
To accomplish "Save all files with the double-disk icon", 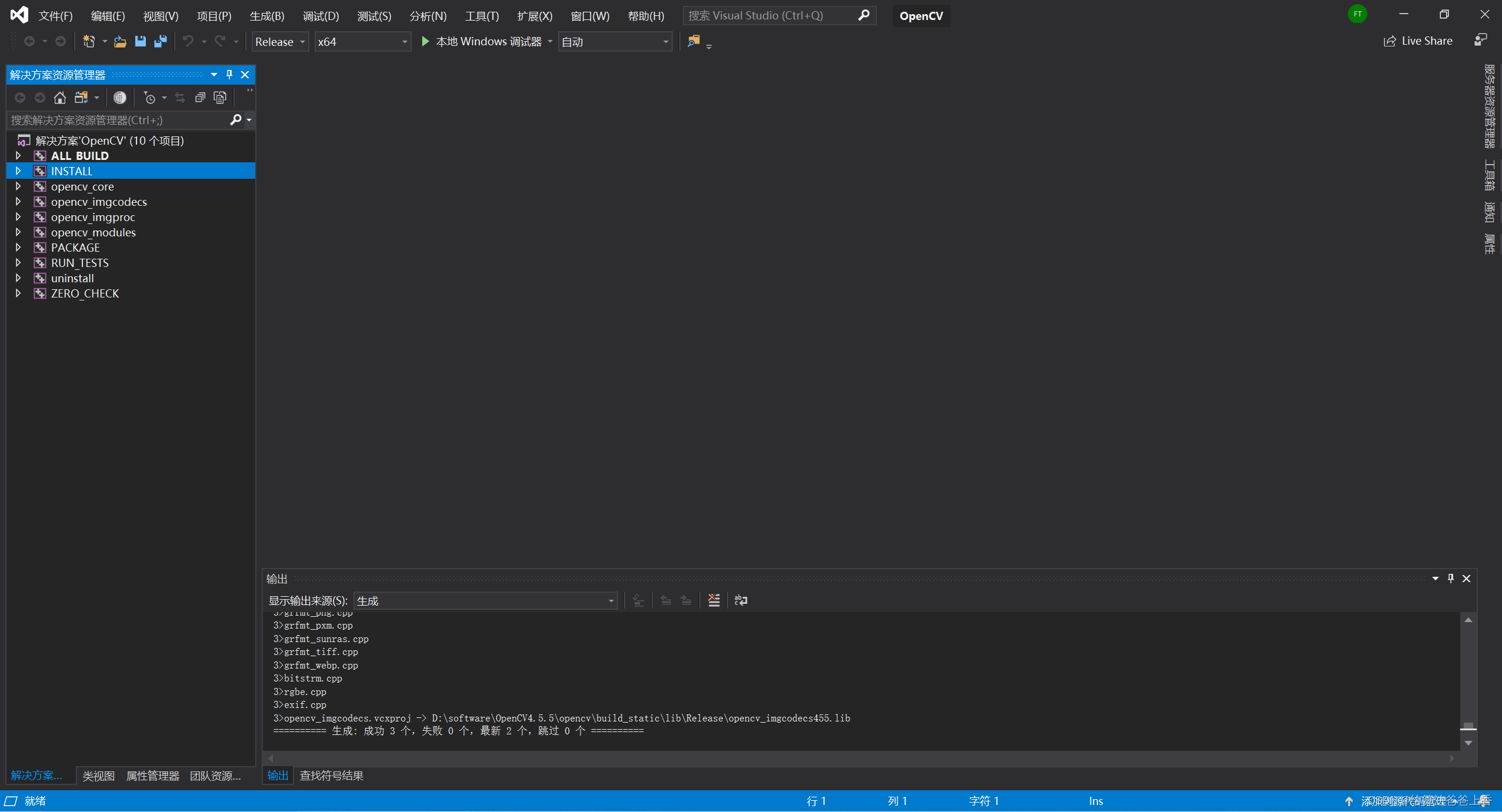I will 160,42.
